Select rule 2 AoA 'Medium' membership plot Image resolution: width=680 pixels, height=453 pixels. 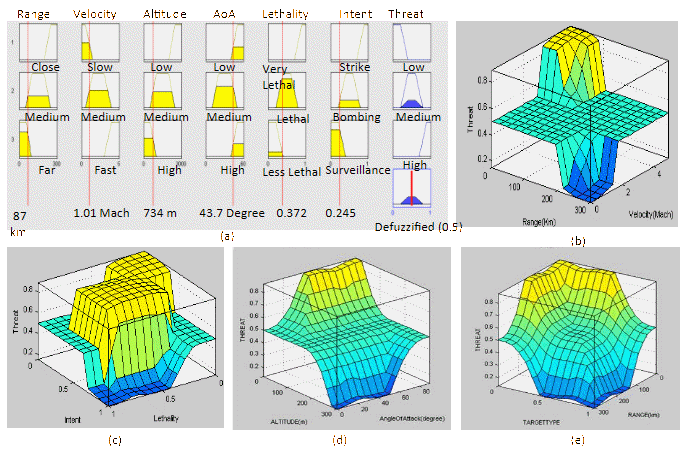pos(225,91)
